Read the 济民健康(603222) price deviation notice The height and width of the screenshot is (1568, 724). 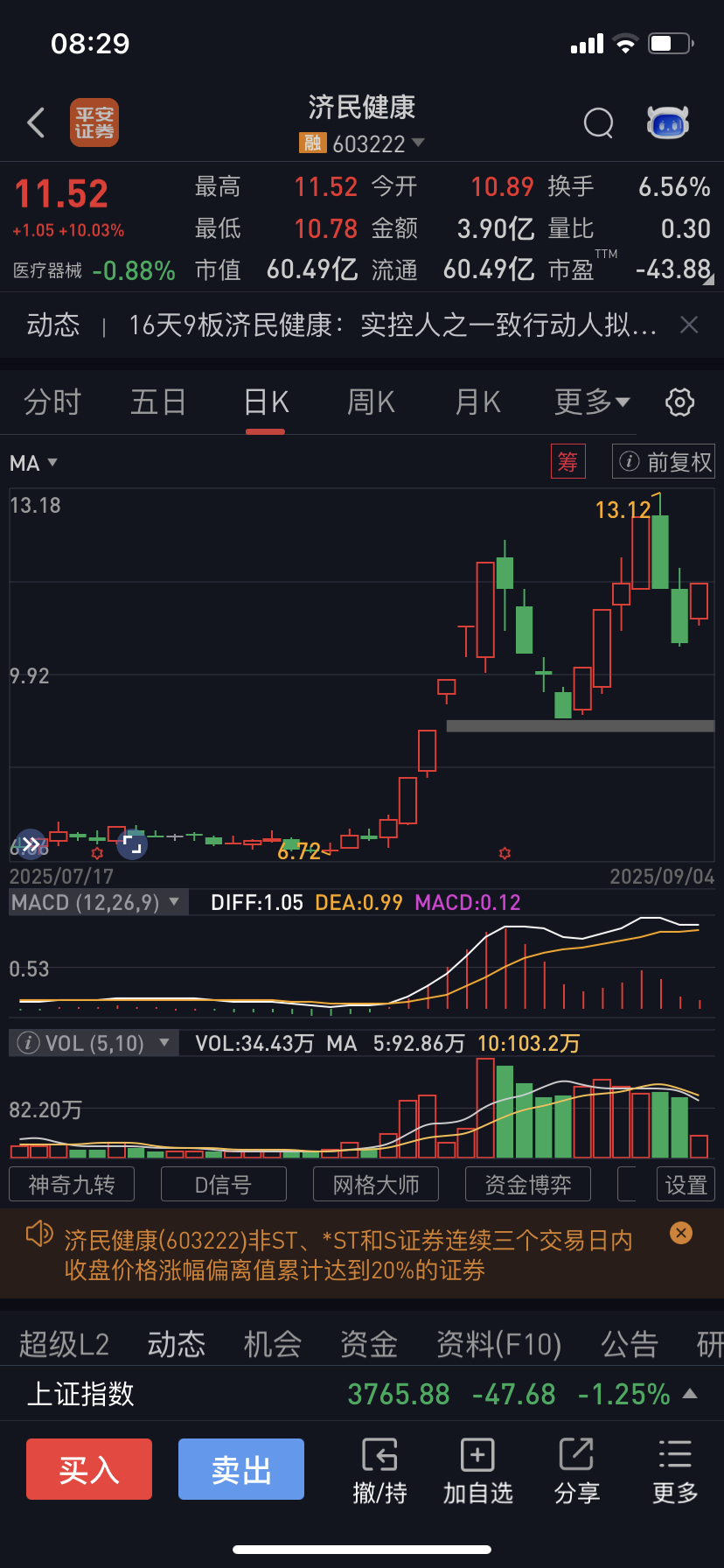348,1255
